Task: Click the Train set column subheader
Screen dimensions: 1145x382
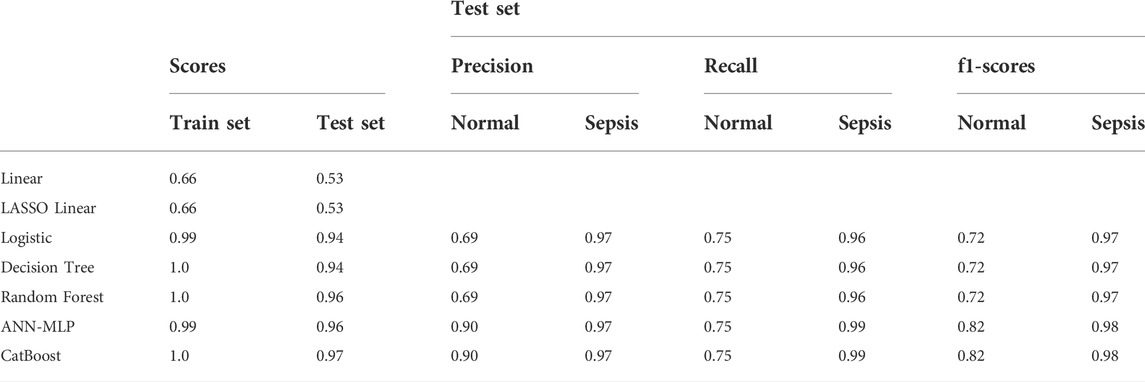Action: click(210, 123)
